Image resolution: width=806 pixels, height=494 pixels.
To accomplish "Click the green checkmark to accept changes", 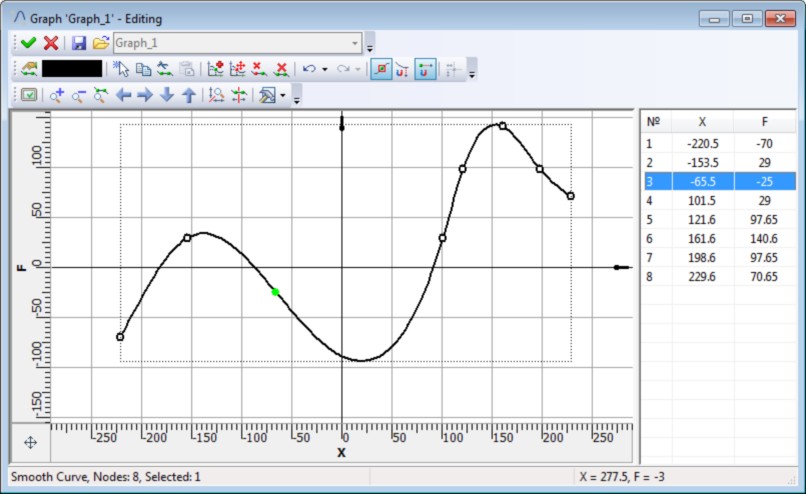I will (x=28, y=43).
